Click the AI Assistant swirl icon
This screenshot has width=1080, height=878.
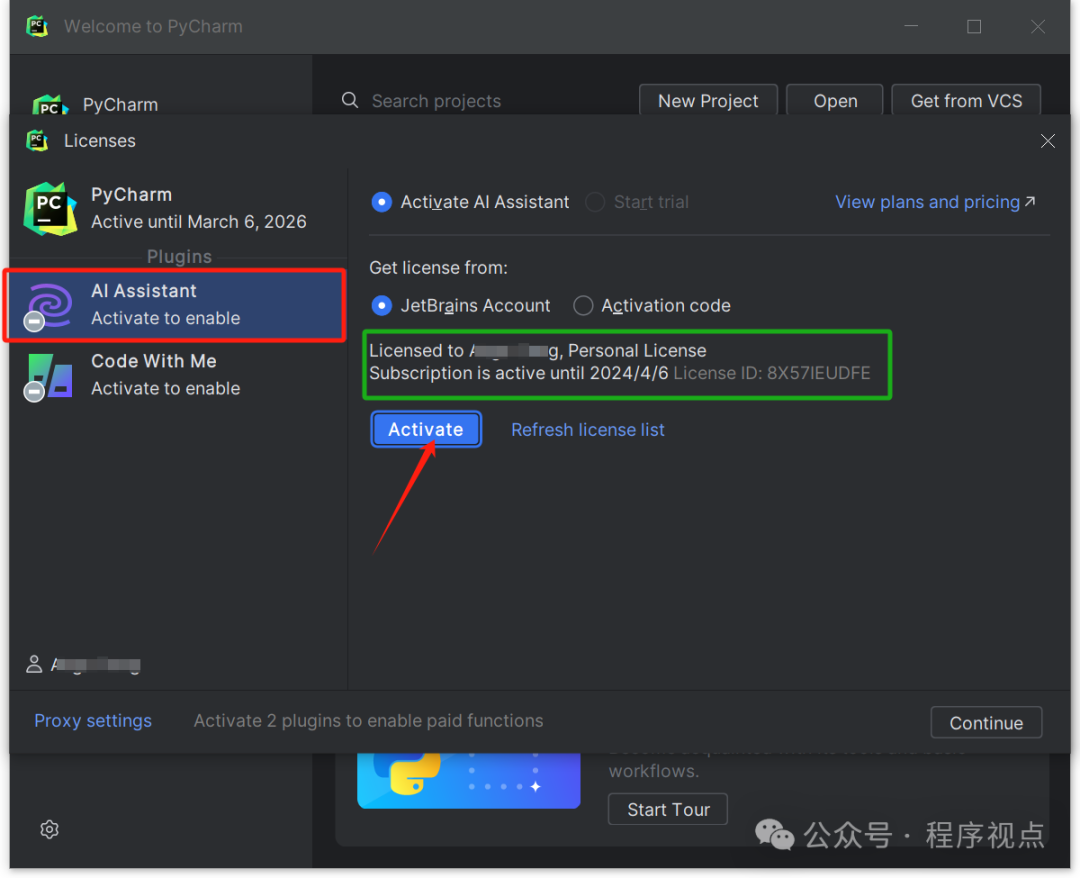pos(49,305)
